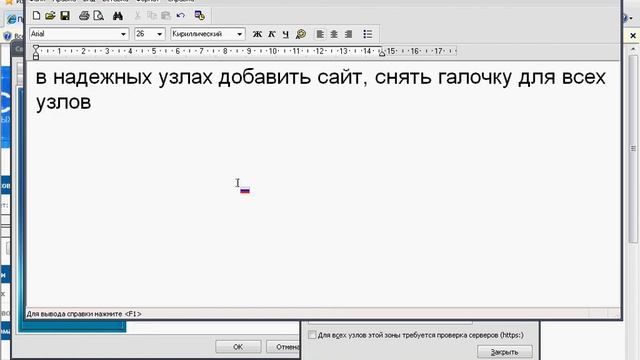This screenshot has width=640, height=360.
Task: Place cursor at the word 'узлов' on line two
Action: tap(63, 102)
